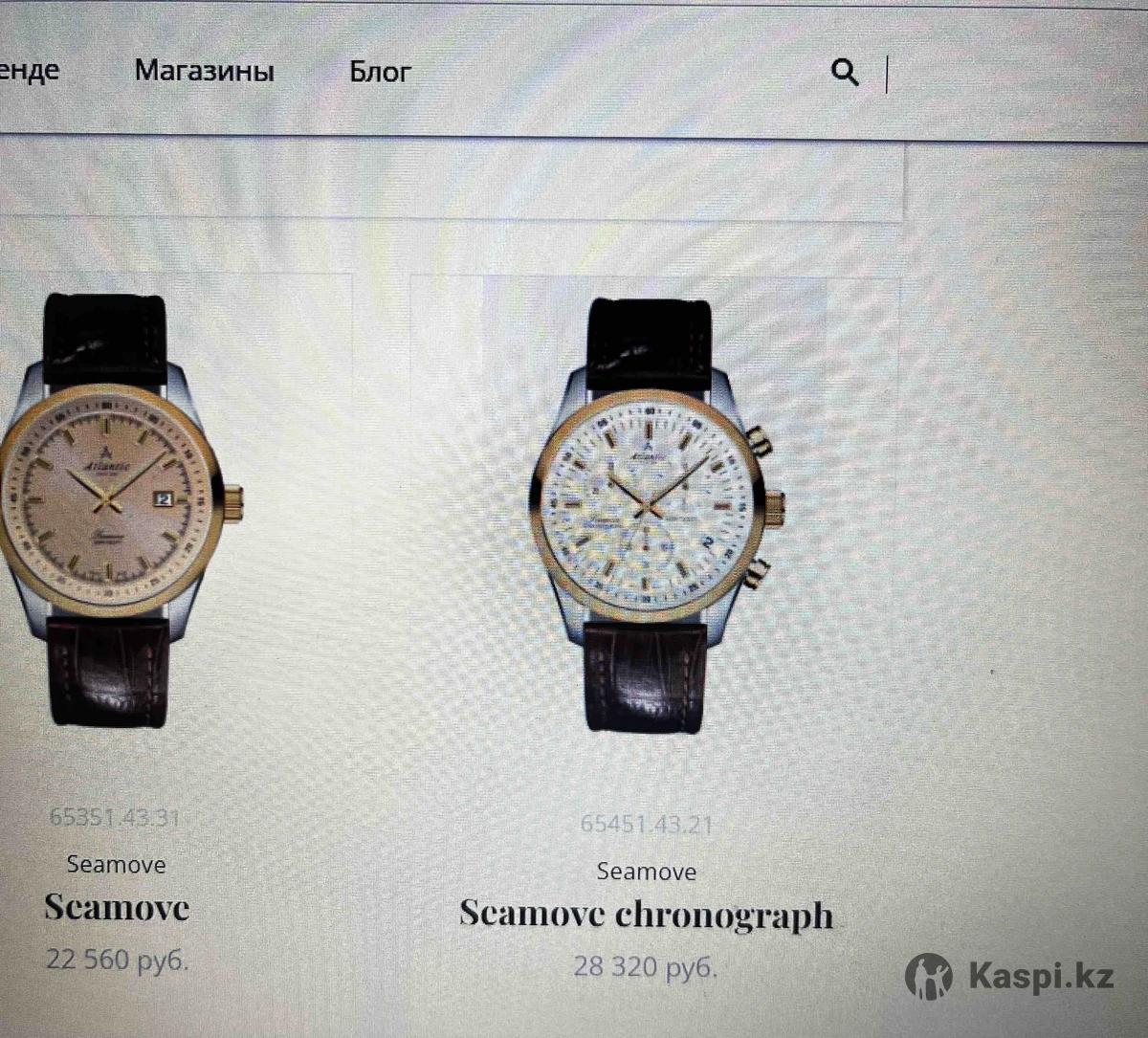Screen dimensions: 1148x1038
Task: Click the date window on Seamove dial
Action: [163, 498]
